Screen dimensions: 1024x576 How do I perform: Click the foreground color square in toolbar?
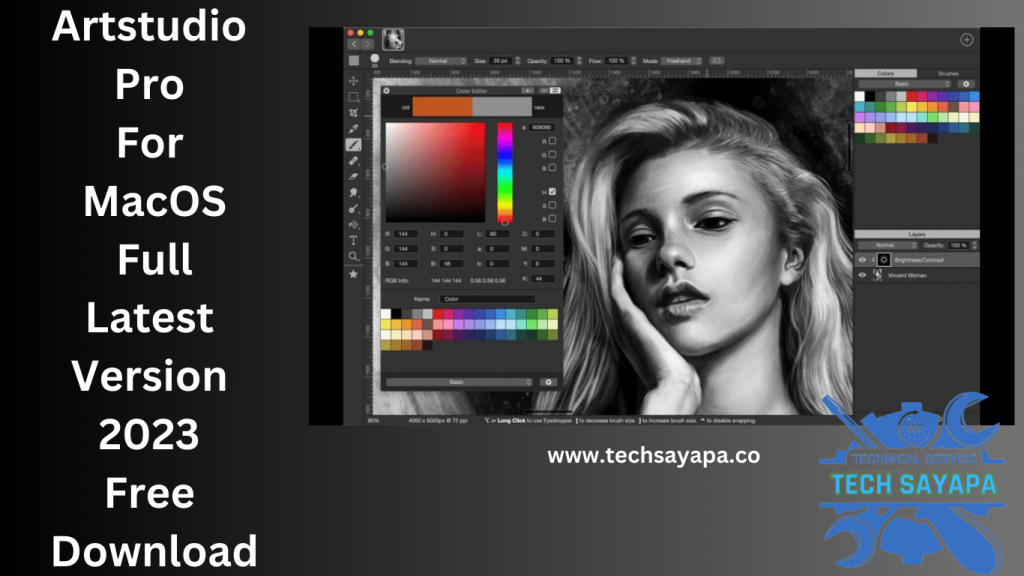(354, 61)
